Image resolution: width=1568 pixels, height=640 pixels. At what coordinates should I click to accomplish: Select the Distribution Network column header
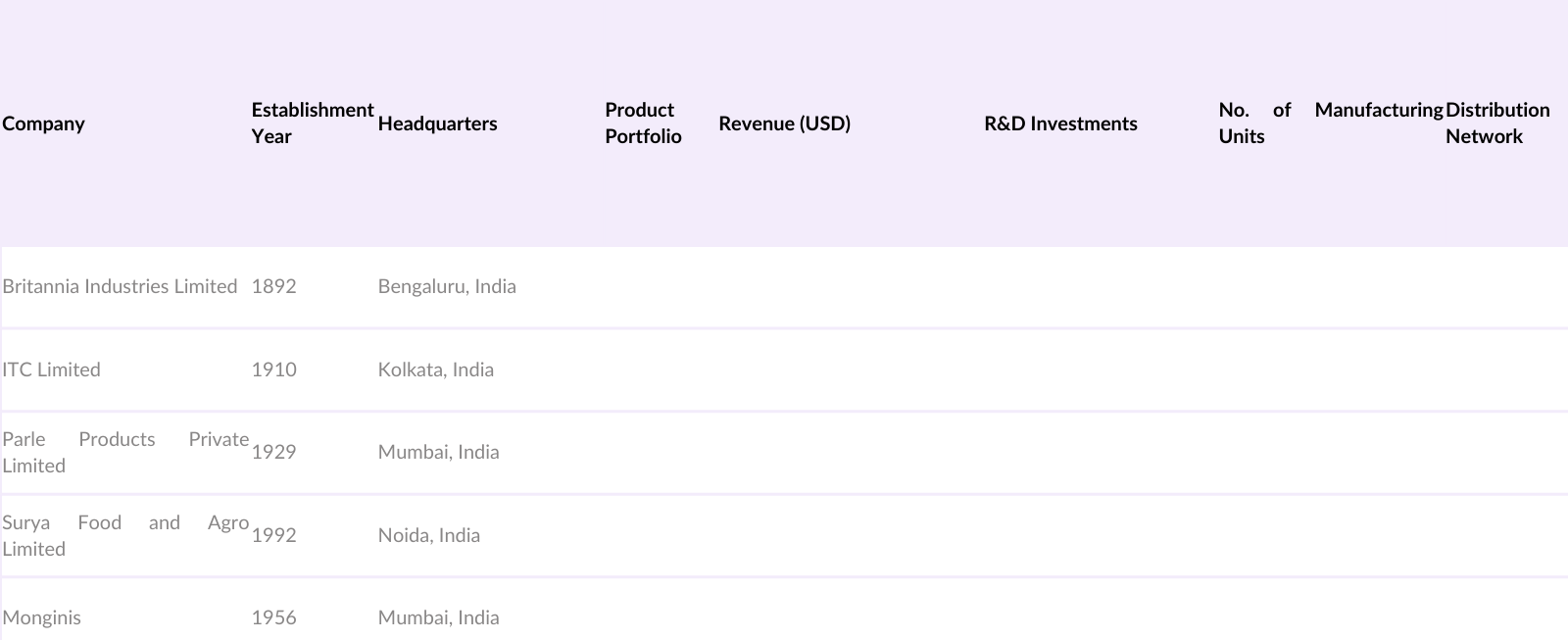point(1497,123)
